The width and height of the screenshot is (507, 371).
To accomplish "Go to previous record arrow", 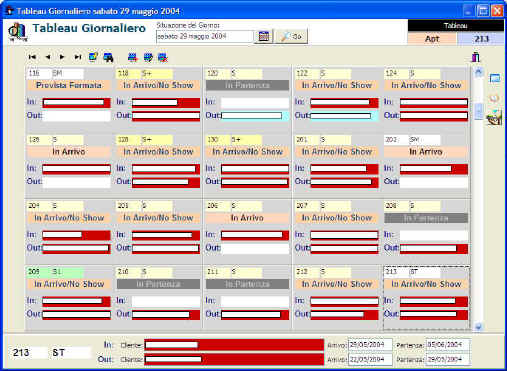I will pos(48,57).
